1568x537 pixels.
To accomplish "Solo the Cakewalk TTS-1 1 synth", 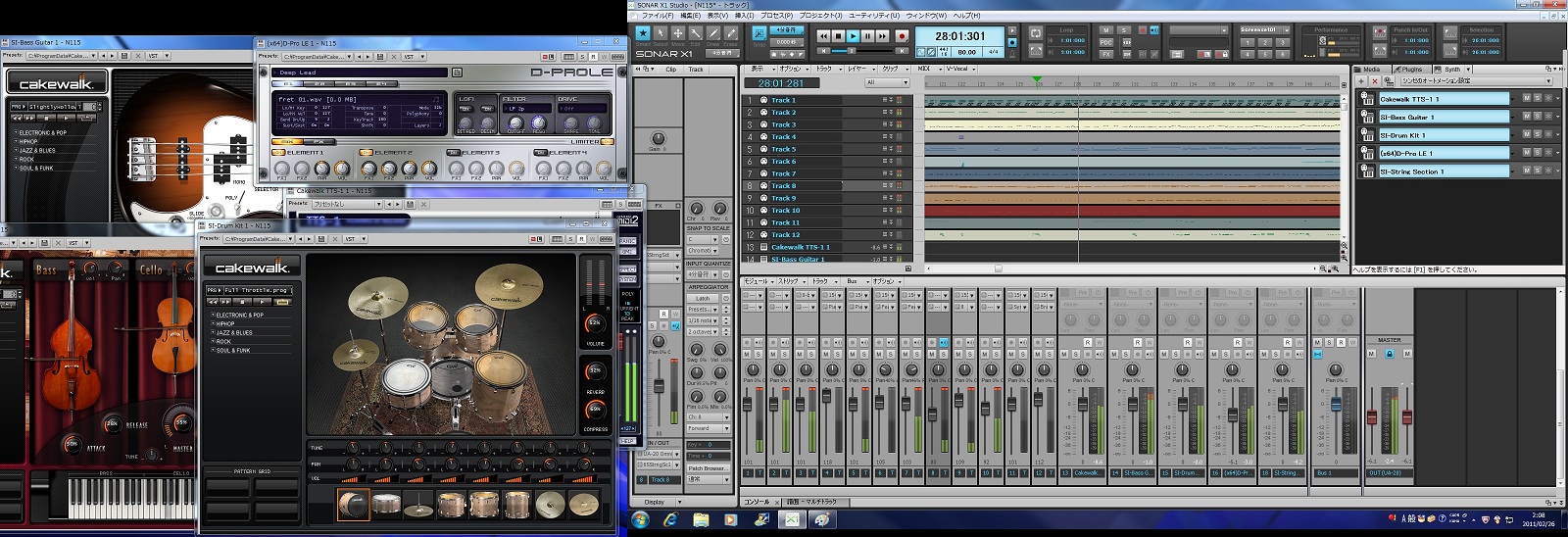I will (1537, 98).
